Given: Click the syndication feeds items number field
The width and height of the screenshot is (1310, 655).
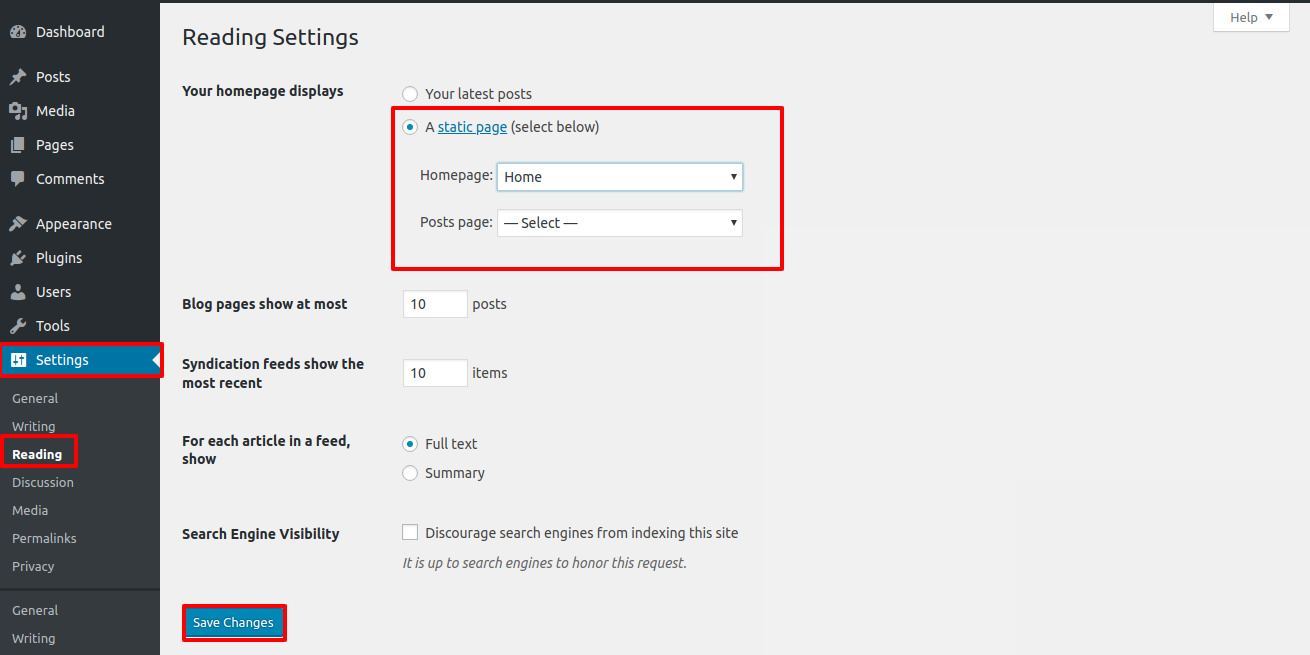Looking at the screenshot, I should point(435,373).
